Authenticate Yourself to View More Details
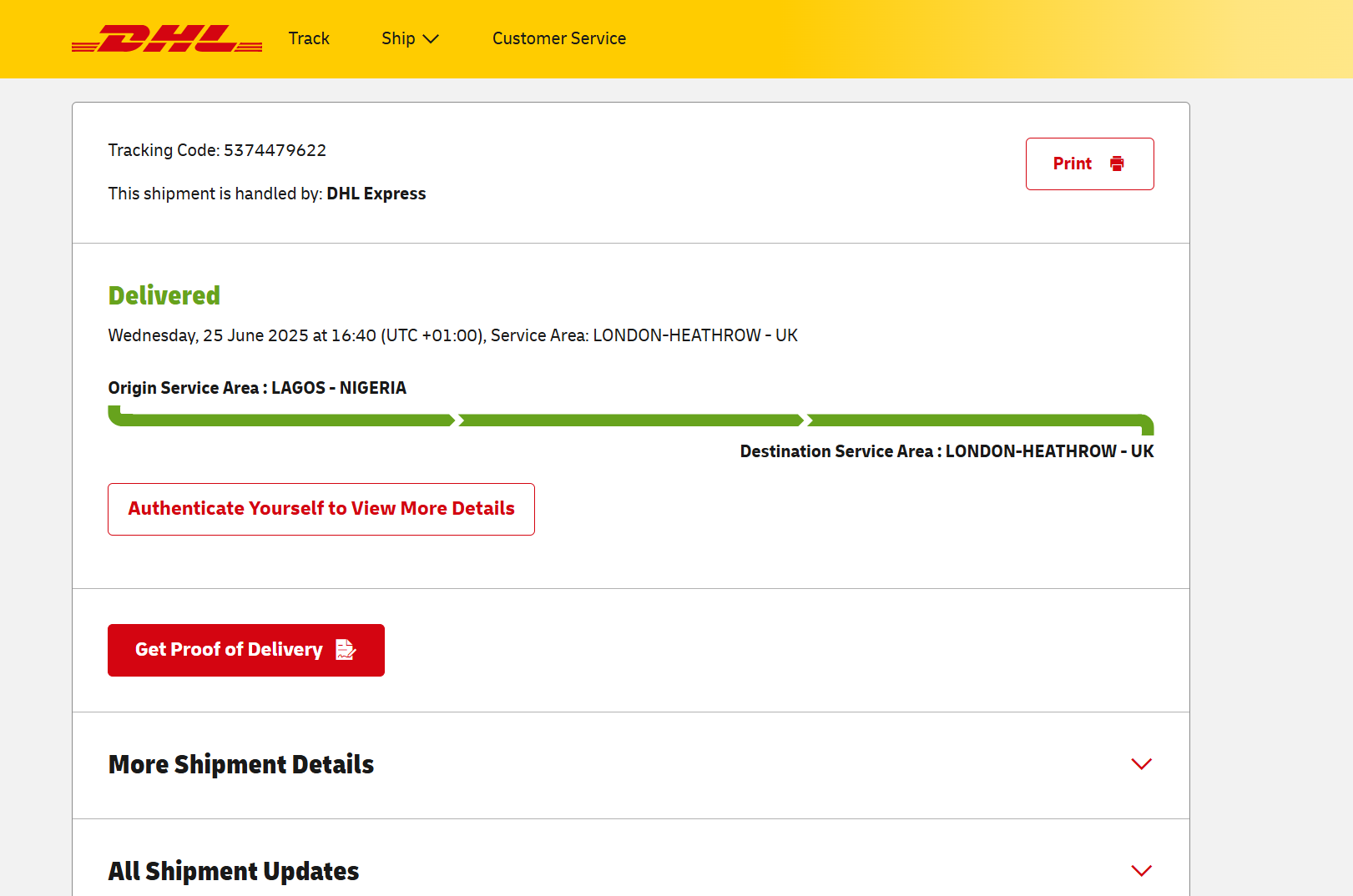 click(x=321, y=509)
